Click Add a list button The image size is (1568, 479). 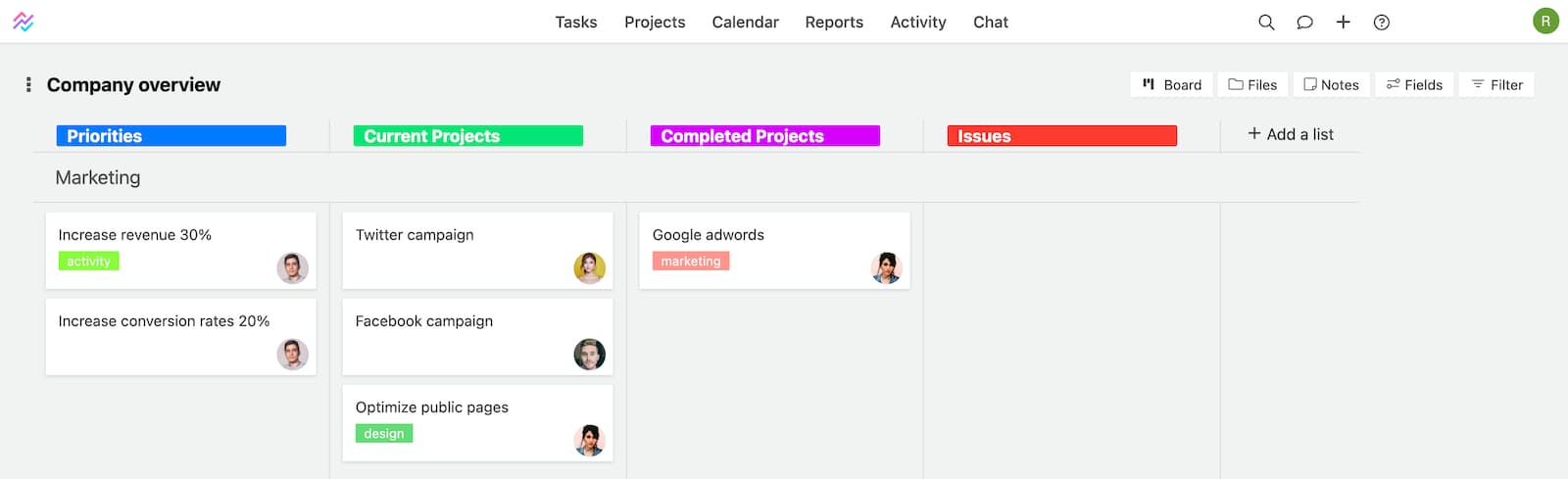(x=1291, y=134)
